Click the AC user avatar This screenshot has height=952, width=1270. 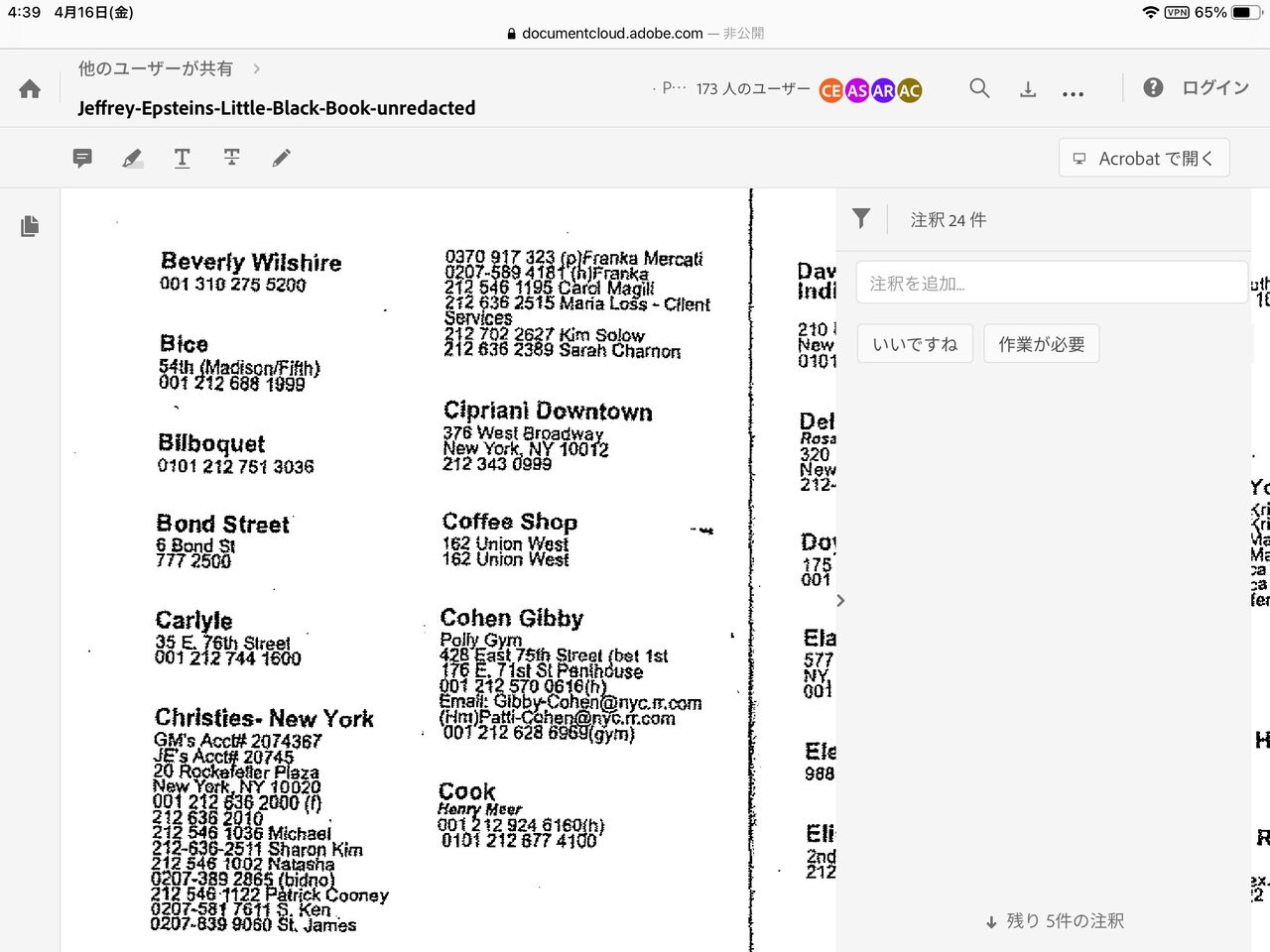click(x=909, y=90)
